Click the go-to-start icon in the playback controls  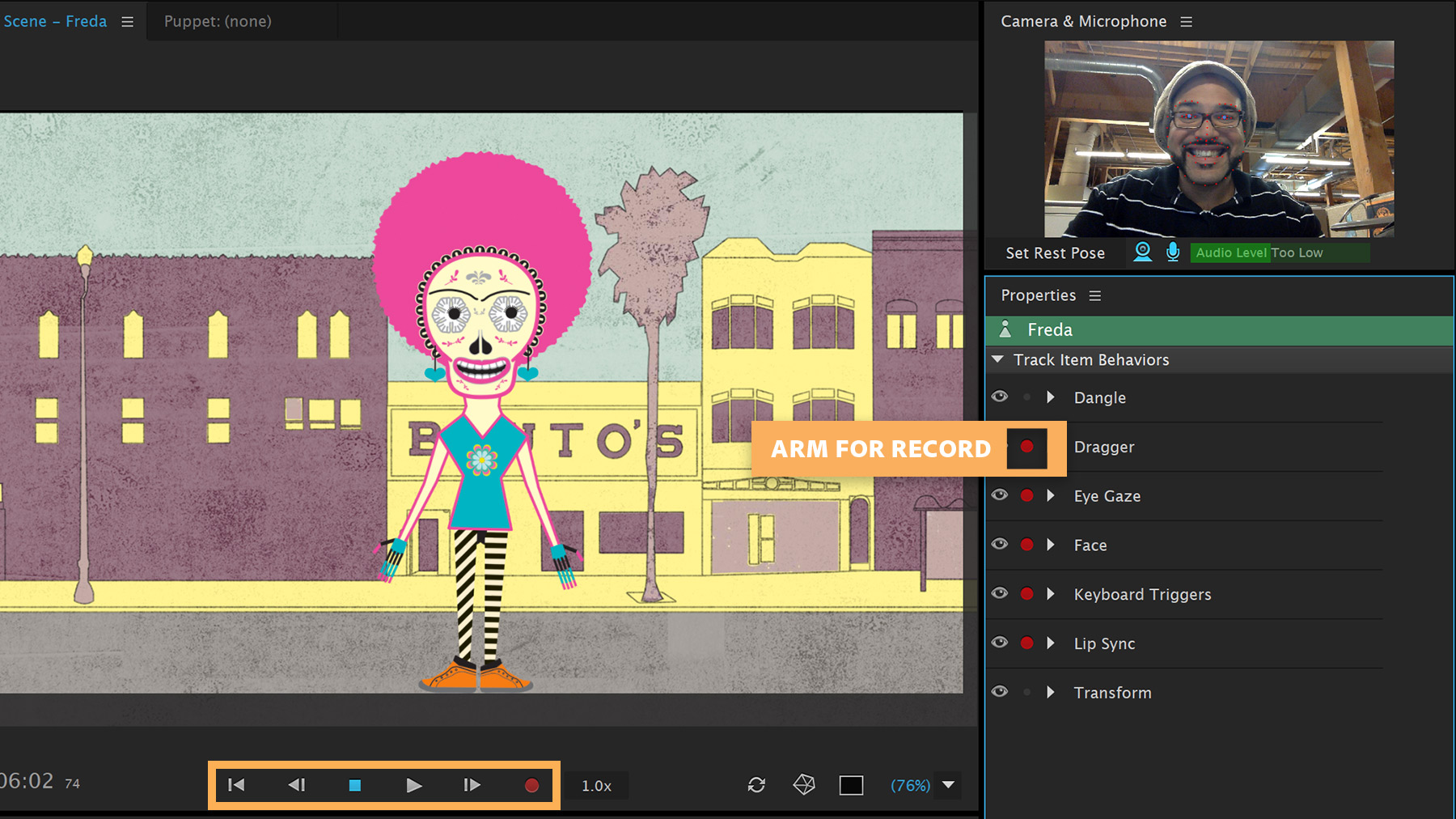tap(235, 784)
